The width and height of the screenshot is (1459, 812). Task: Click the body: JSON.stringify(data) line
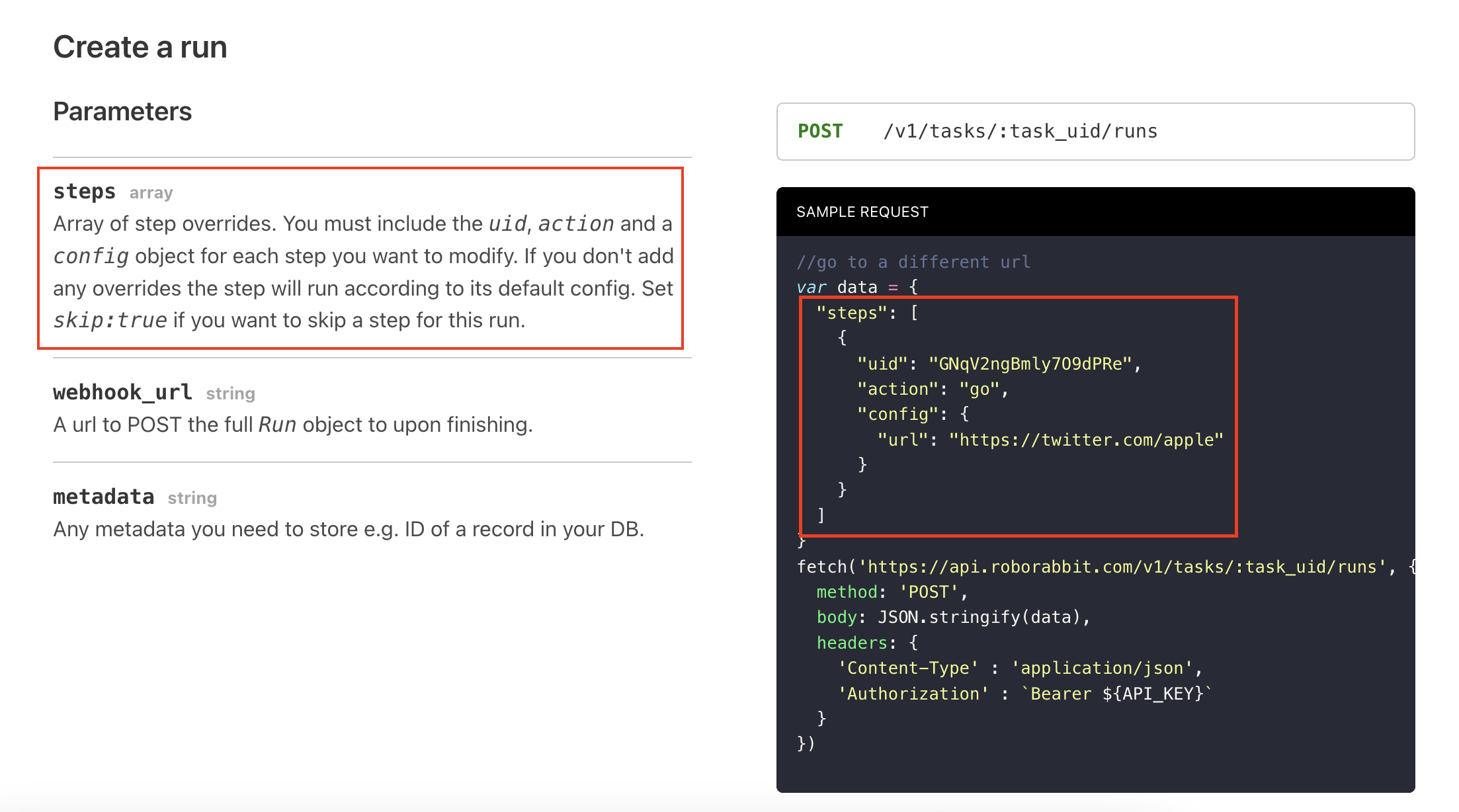(x=953, y=617)
